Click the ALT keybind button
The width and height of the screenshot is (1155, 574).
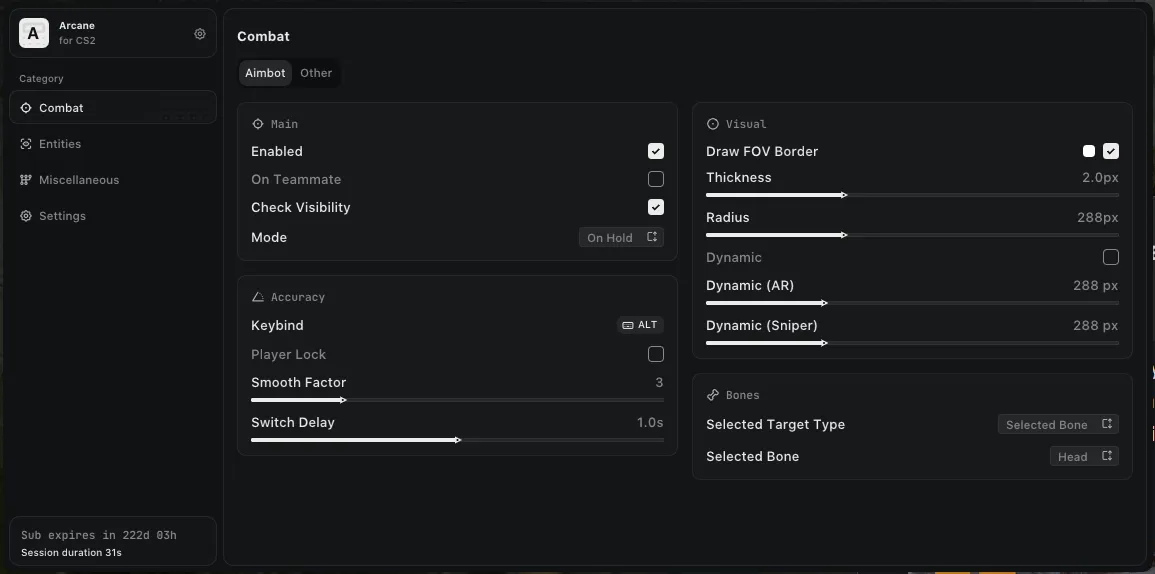point(640,325)
